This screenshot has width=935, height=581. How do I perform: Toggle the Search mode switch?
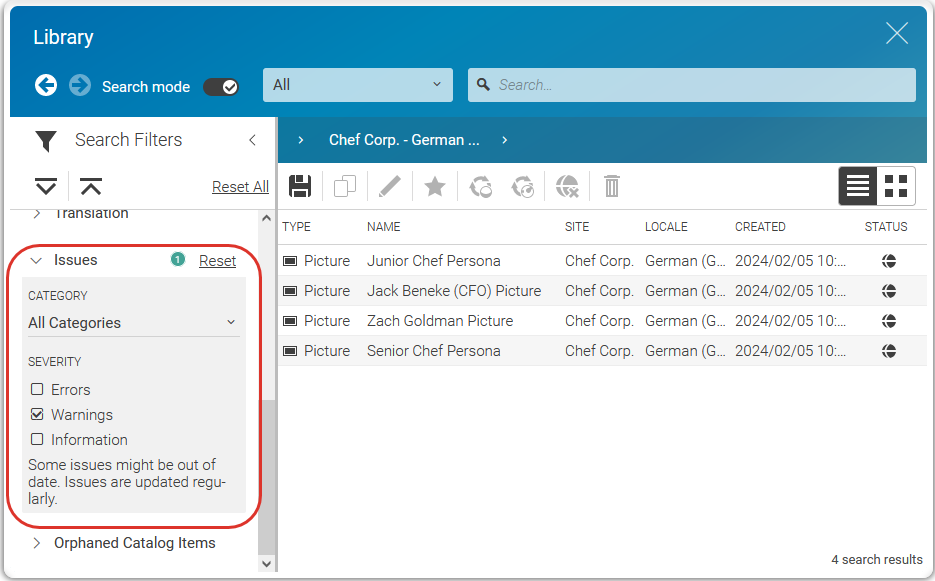pos(221,86)
